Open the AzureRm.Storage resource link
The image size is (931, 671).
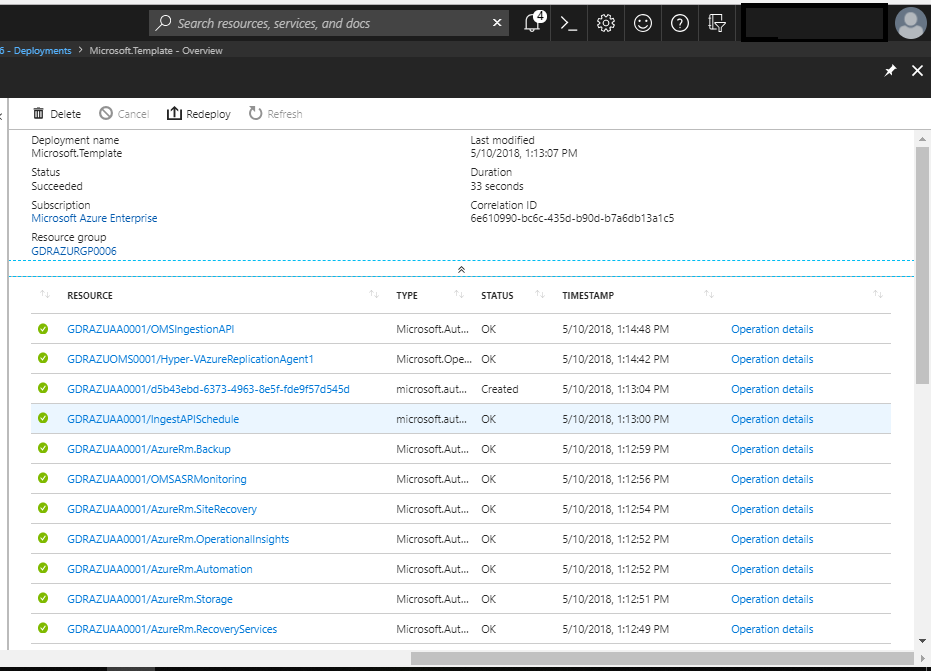(x=150, y=599)
